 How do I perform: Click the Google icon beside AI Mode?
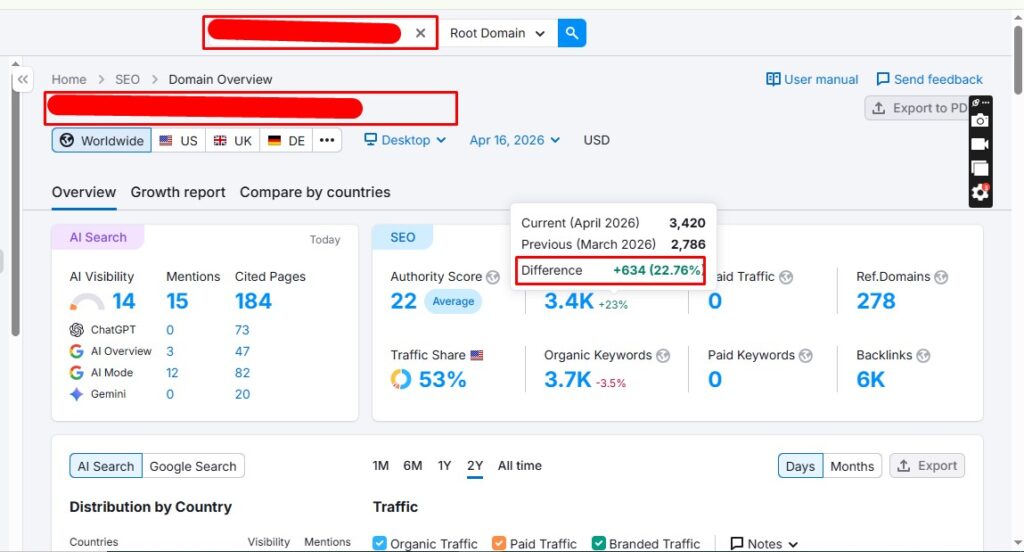pyautogui.click(x=76, y=372)
